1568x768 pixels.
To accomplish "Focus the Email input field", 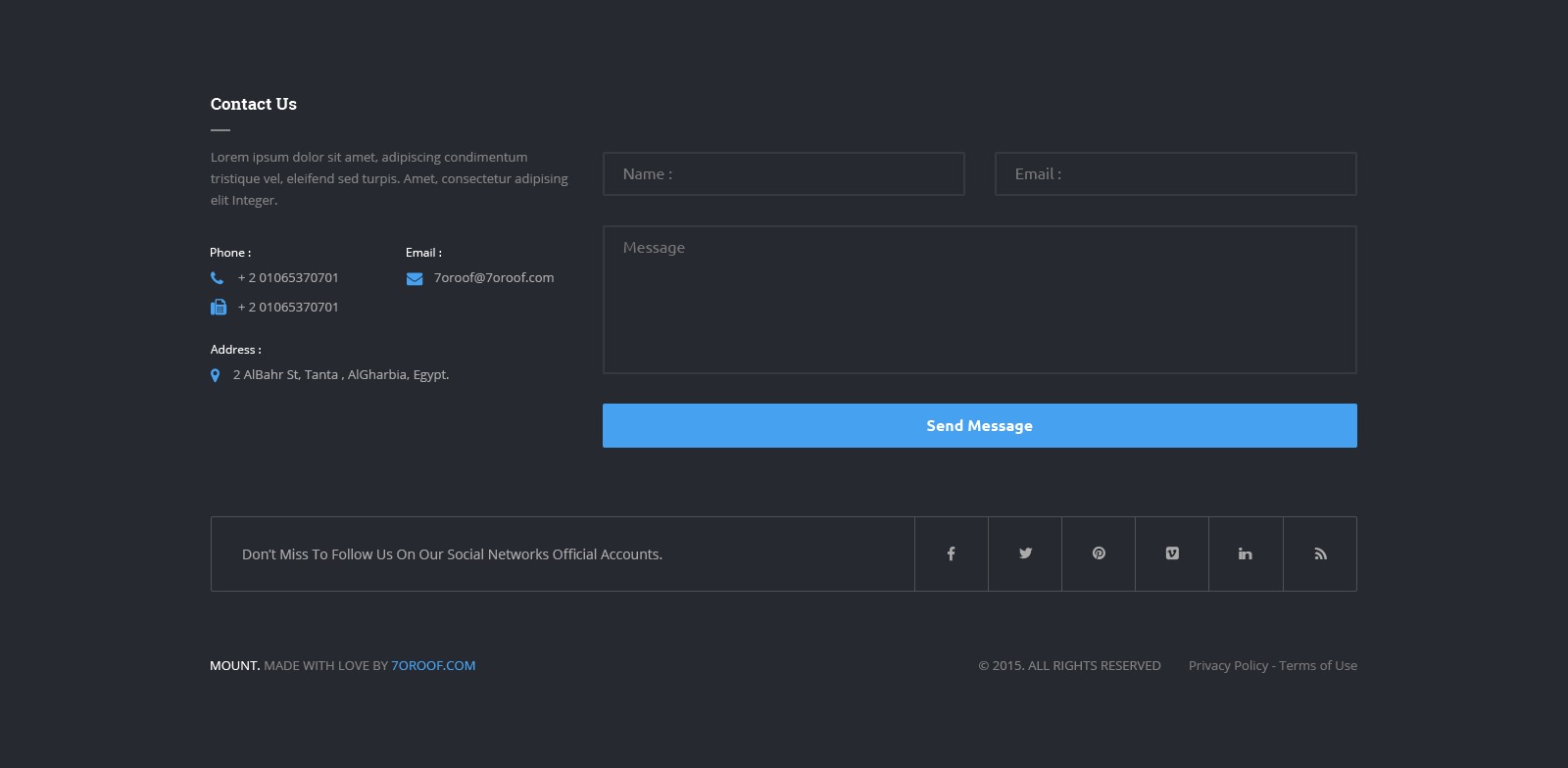I will pos(1176,174).
